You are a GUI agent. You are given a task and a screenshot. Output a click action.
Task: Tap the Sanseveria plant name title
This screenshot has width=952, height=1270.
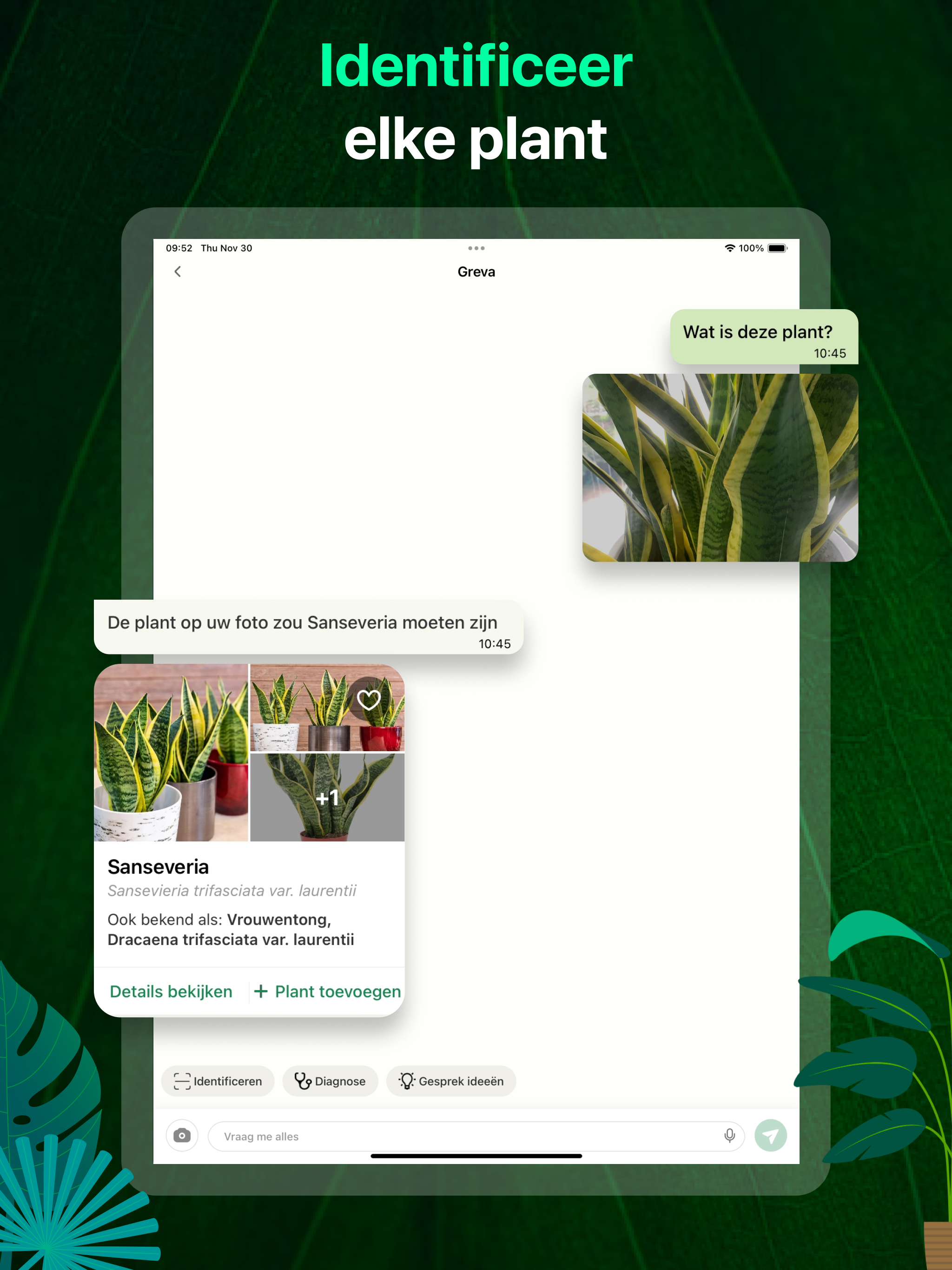158,867
